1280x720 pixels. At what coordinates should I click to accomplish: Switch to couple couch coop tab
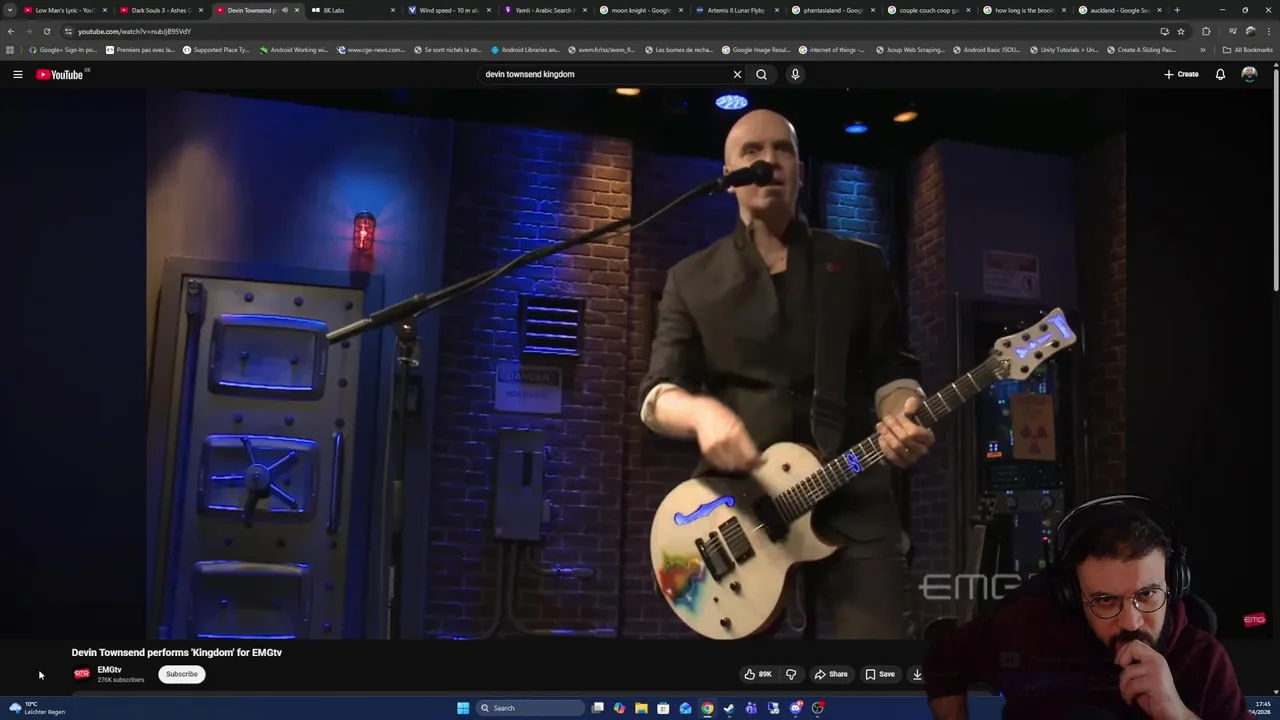(x=926, y=10)
